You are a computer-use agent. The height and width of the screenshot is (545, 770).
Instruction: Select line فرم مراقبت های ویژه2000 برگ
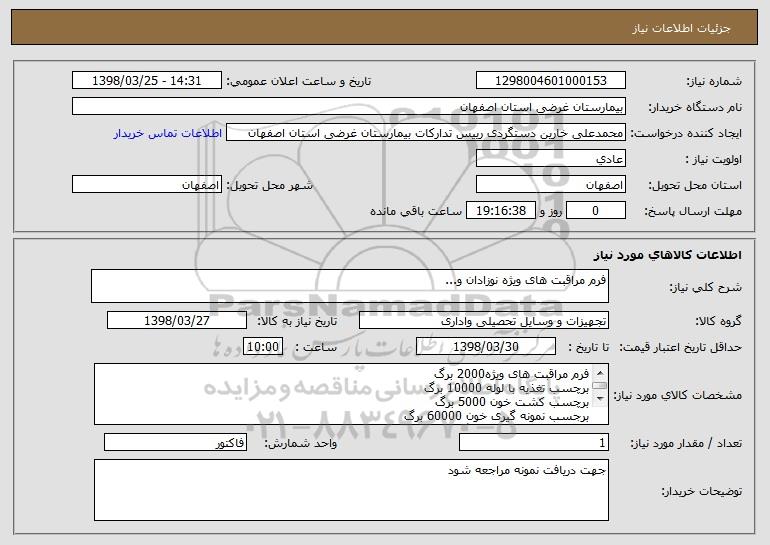click(511, 374)
